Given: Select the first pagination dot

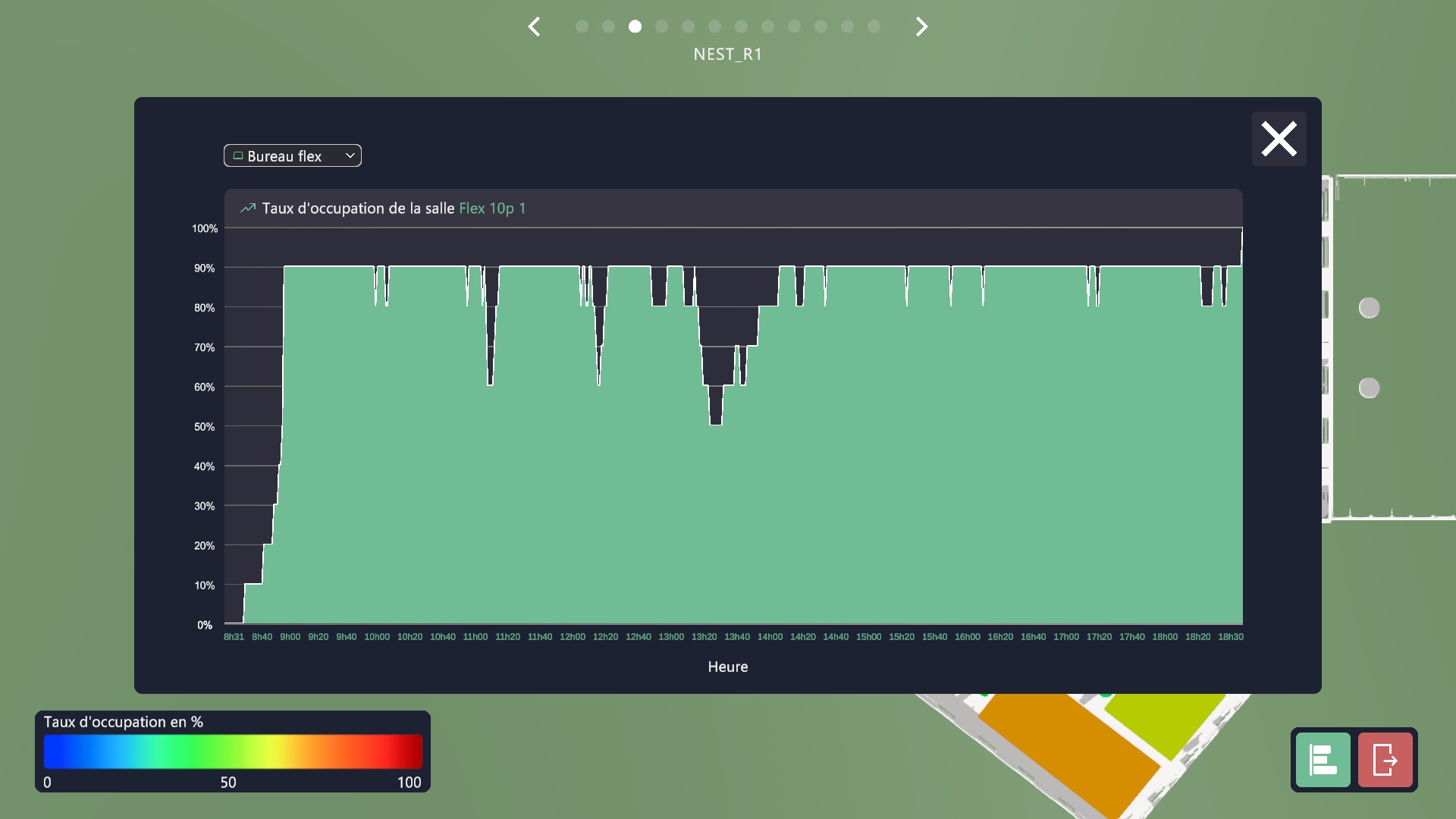Looking at the screenshot, I should click(x=582, y=27).
